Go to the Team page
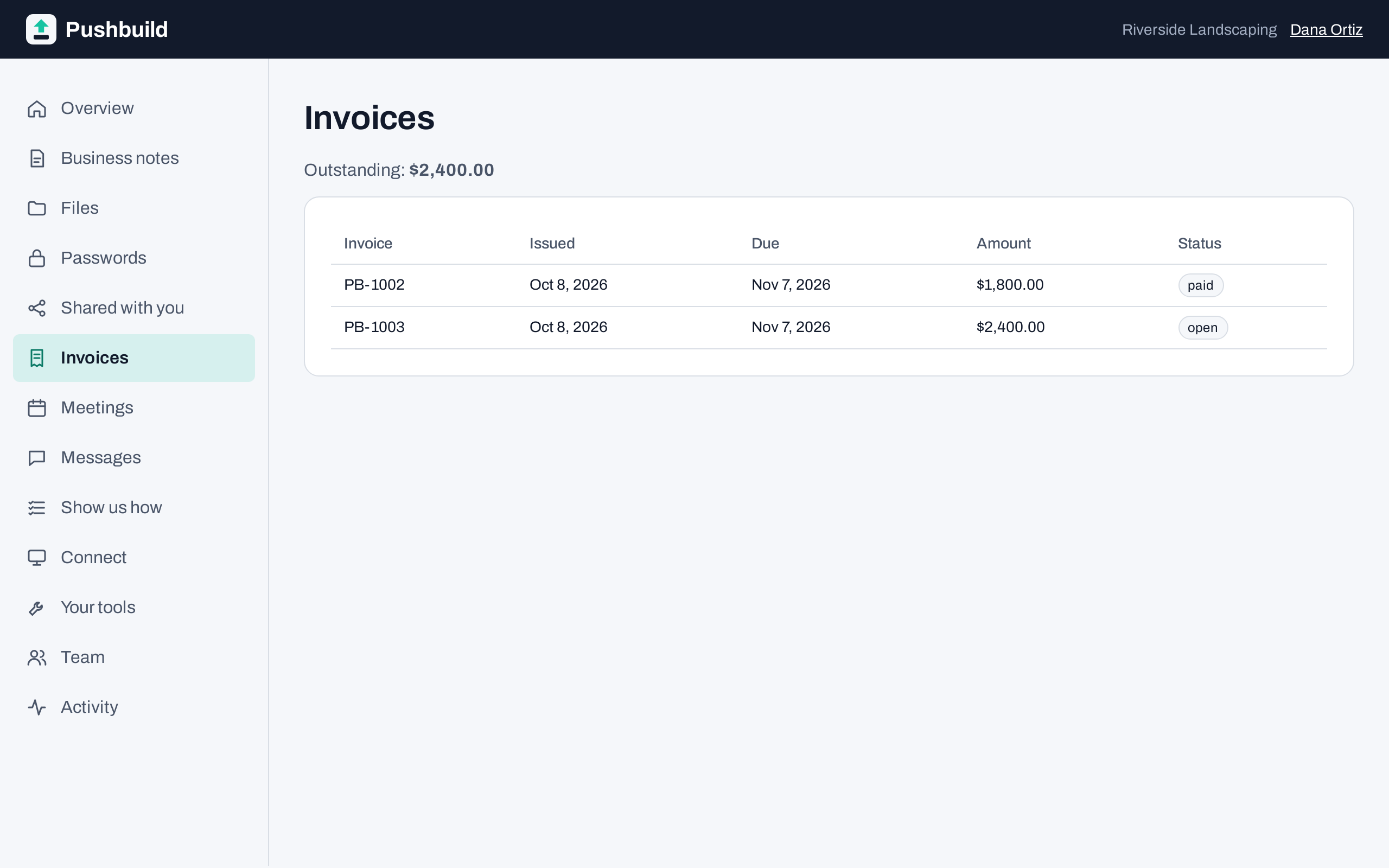Image resolution: width=1389 pixels, height=868 pixels. click(x=133, y=658)
